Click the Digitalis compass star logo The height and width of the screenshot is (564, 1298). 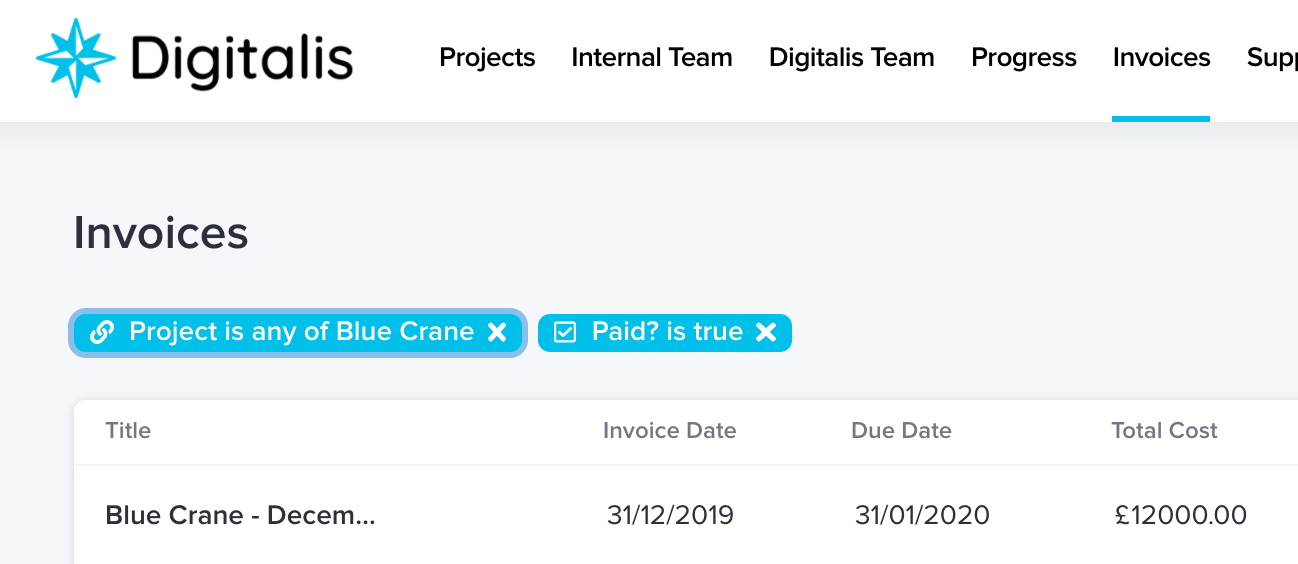click(75, 58)
